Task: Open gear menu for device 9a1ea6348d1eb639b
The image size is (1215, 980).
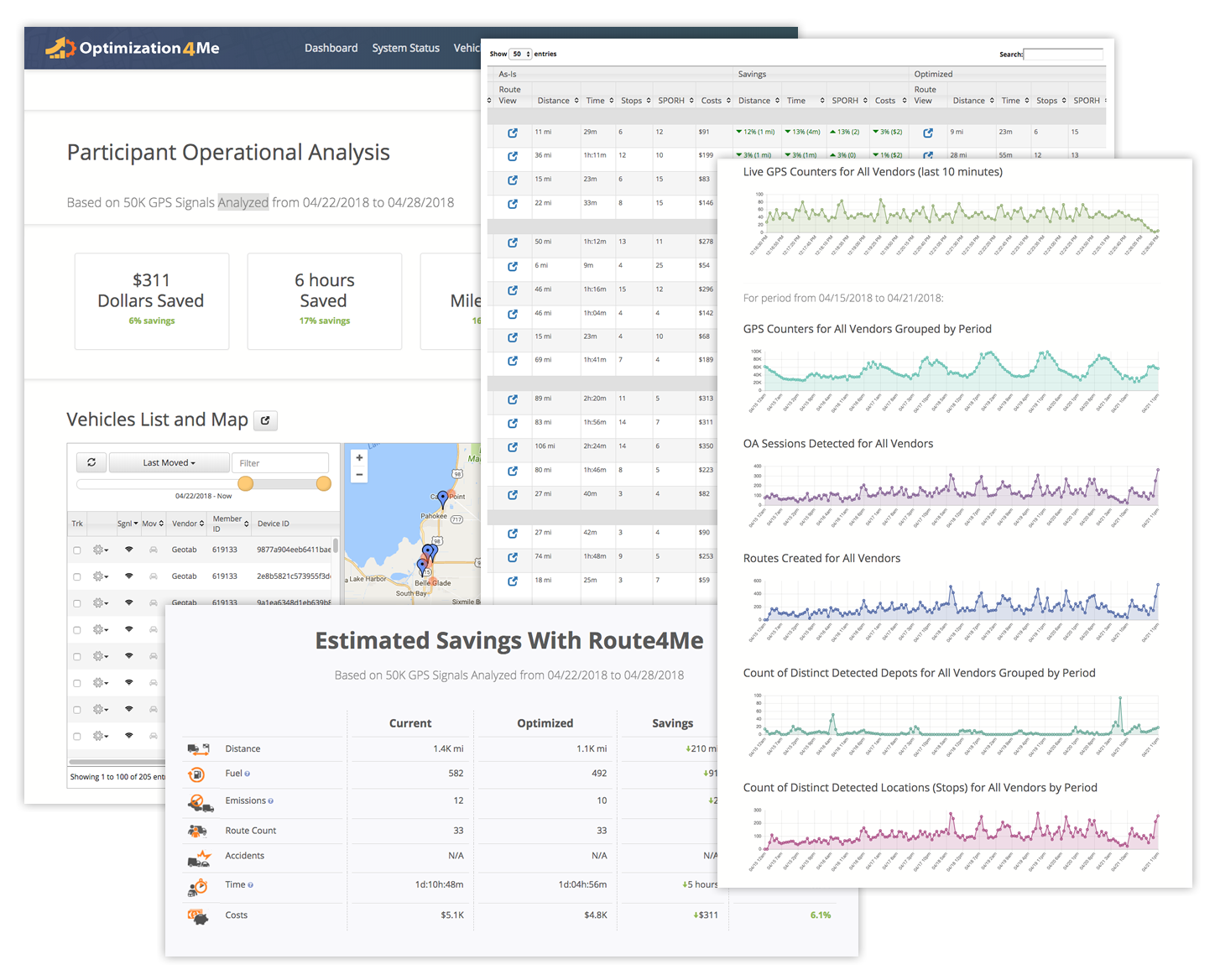Action: click(x=101, y=602)
